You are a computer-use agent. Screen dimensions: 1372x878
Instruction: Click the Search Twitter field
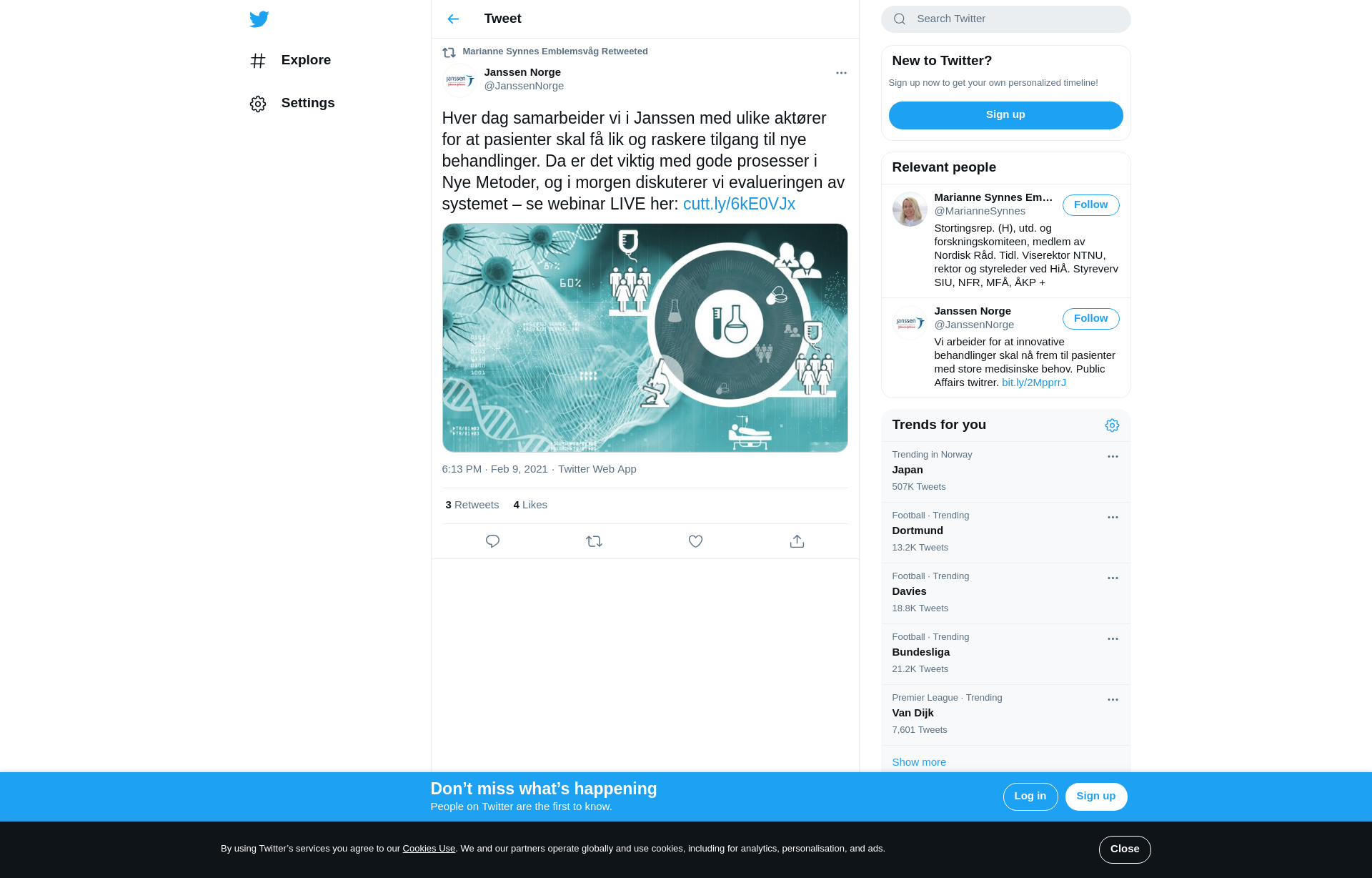click(x=1015, y=19)
